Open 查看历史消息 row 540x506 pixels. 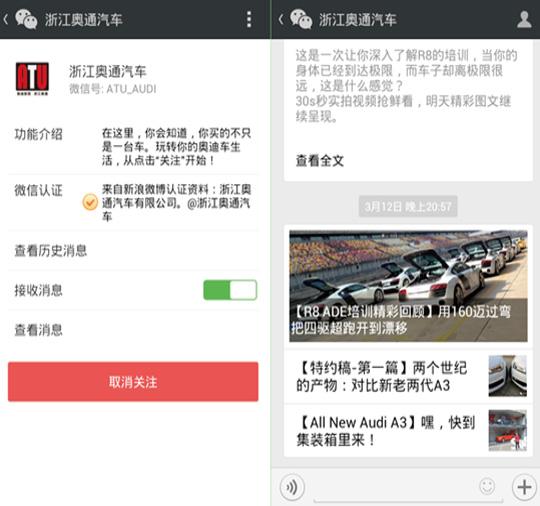tap(133, 251)
